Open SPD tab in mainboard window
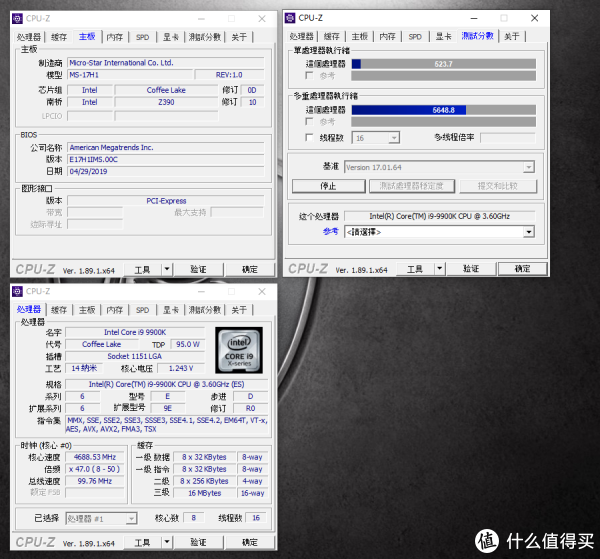The image size is (600, 559). pos(142,37)
